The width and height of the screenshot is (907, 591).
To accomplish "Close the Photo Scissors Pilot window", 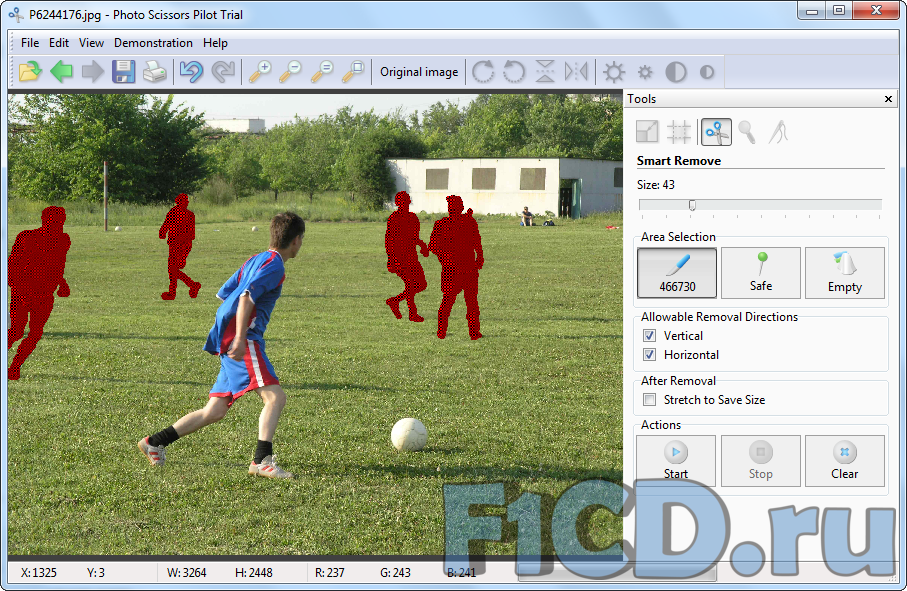I will coord(876,11).
